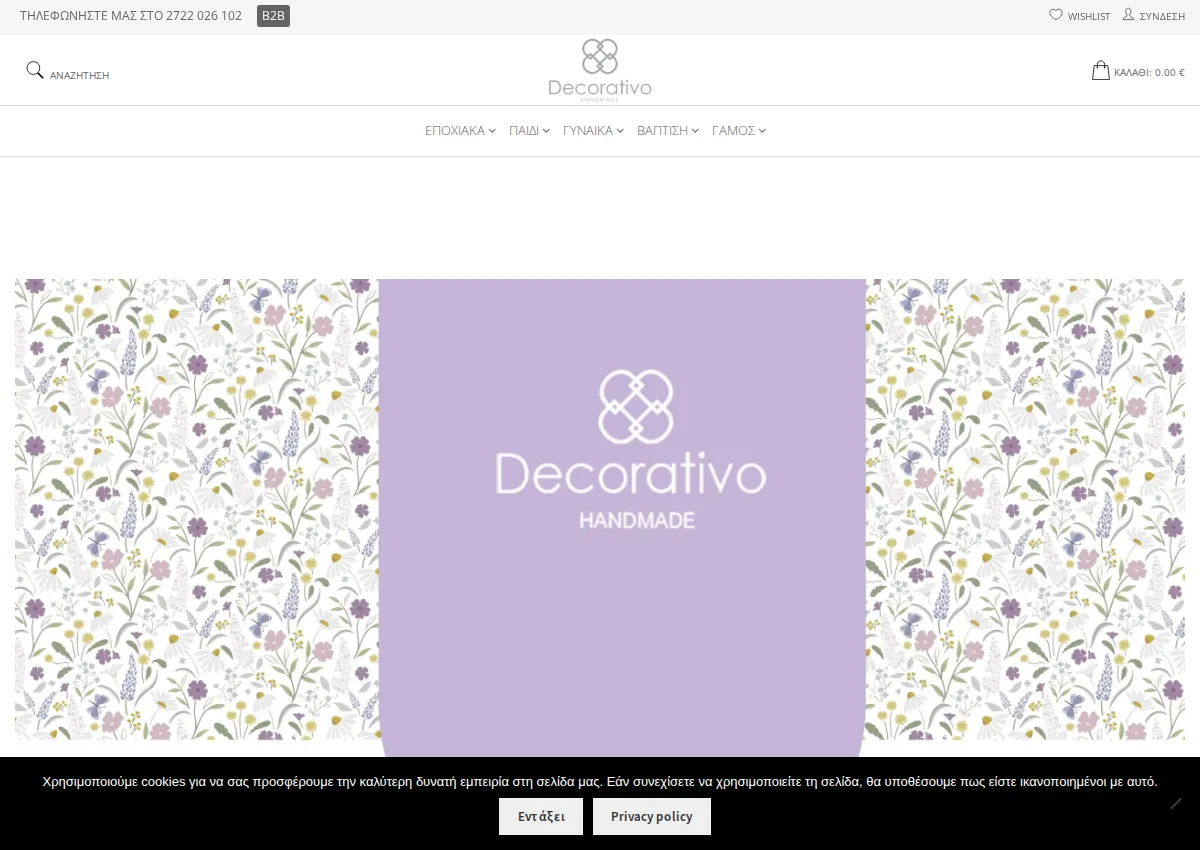Open the shopping cart bag icon
The height and width of the screenshot is (850, 1200).
click(1101, 70)
